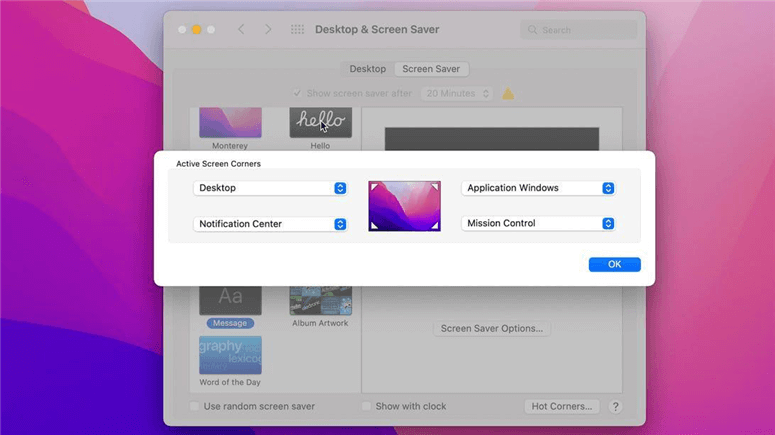The width and height of the screenshot is (775, 435).
Task: Enable Use random screen saver
Action: tap(194, 406)
